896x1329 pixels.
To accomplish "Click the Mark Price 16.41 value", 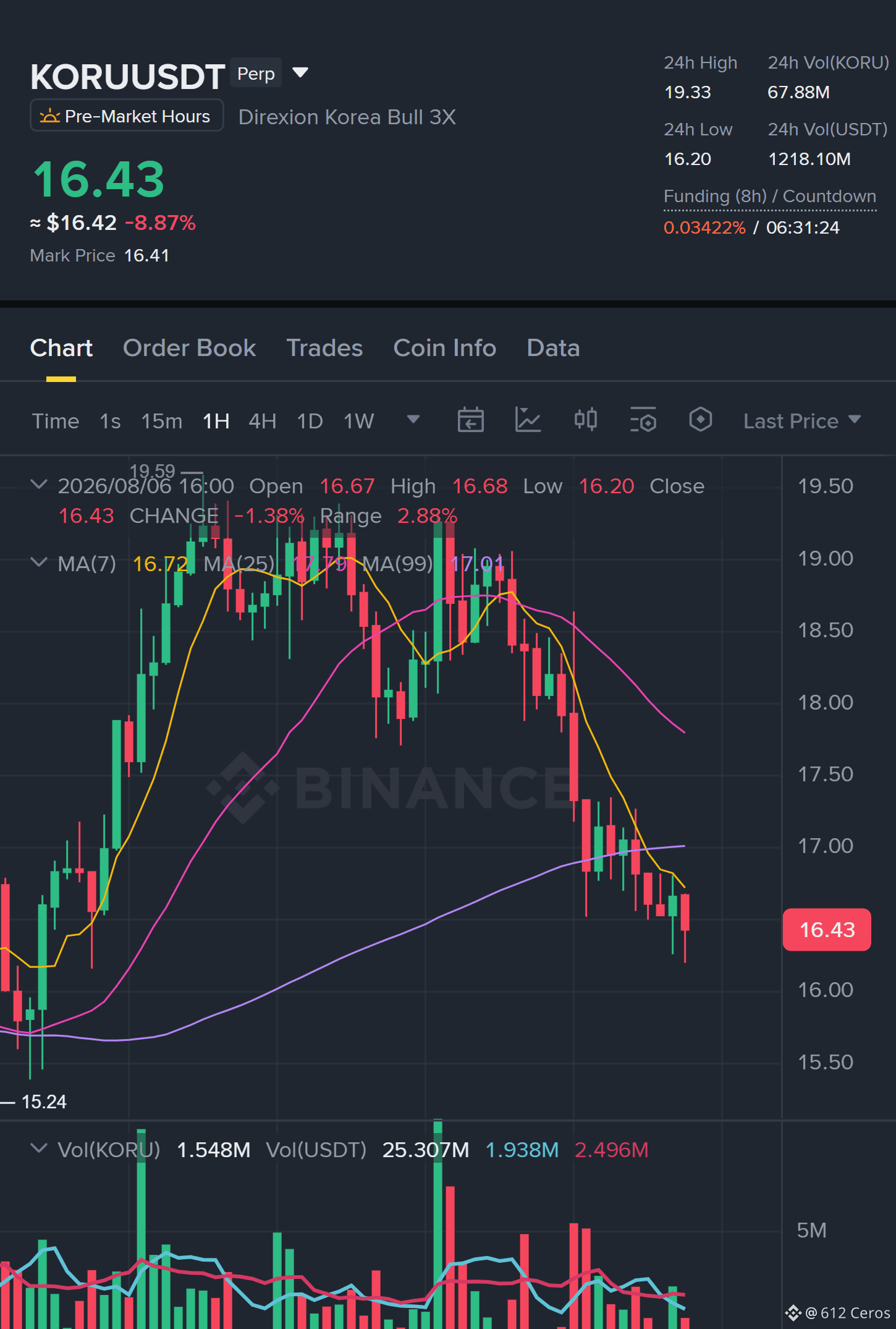I will click(x=146, y=255).
